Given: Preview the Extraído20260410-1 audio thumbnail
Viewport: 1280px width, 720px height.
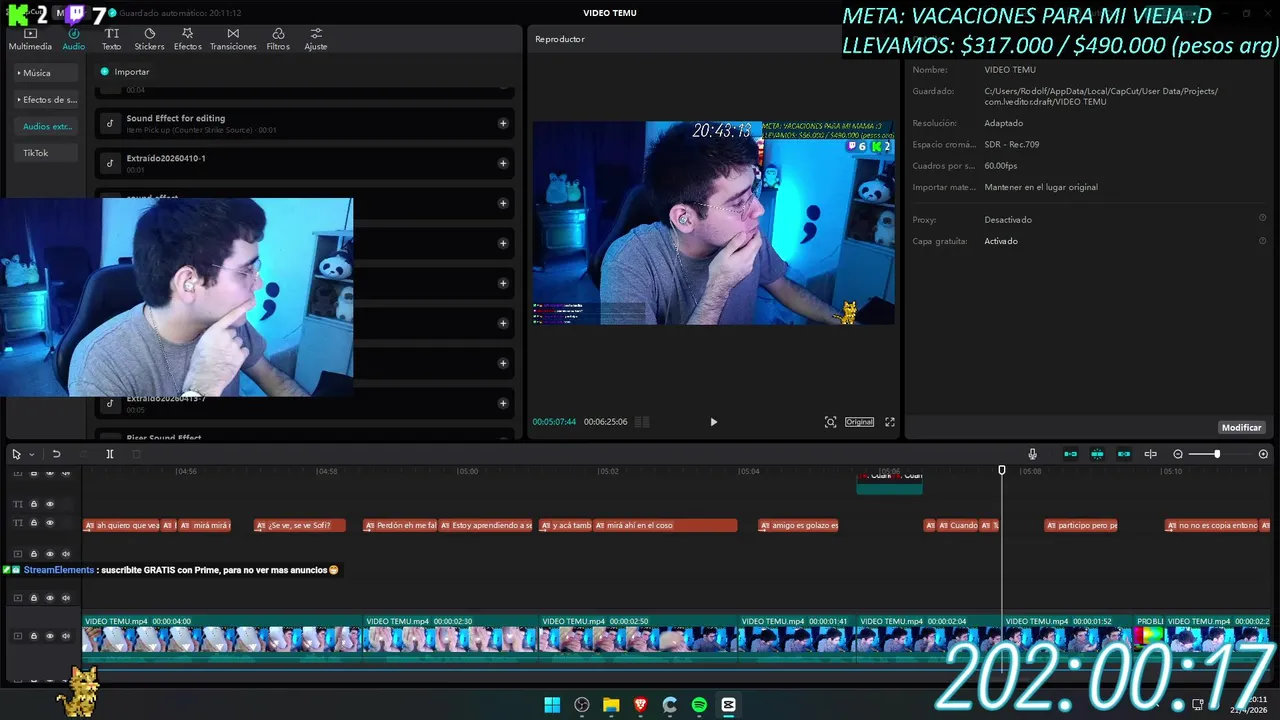Looking at the screenshot, I should click(110, 163).
